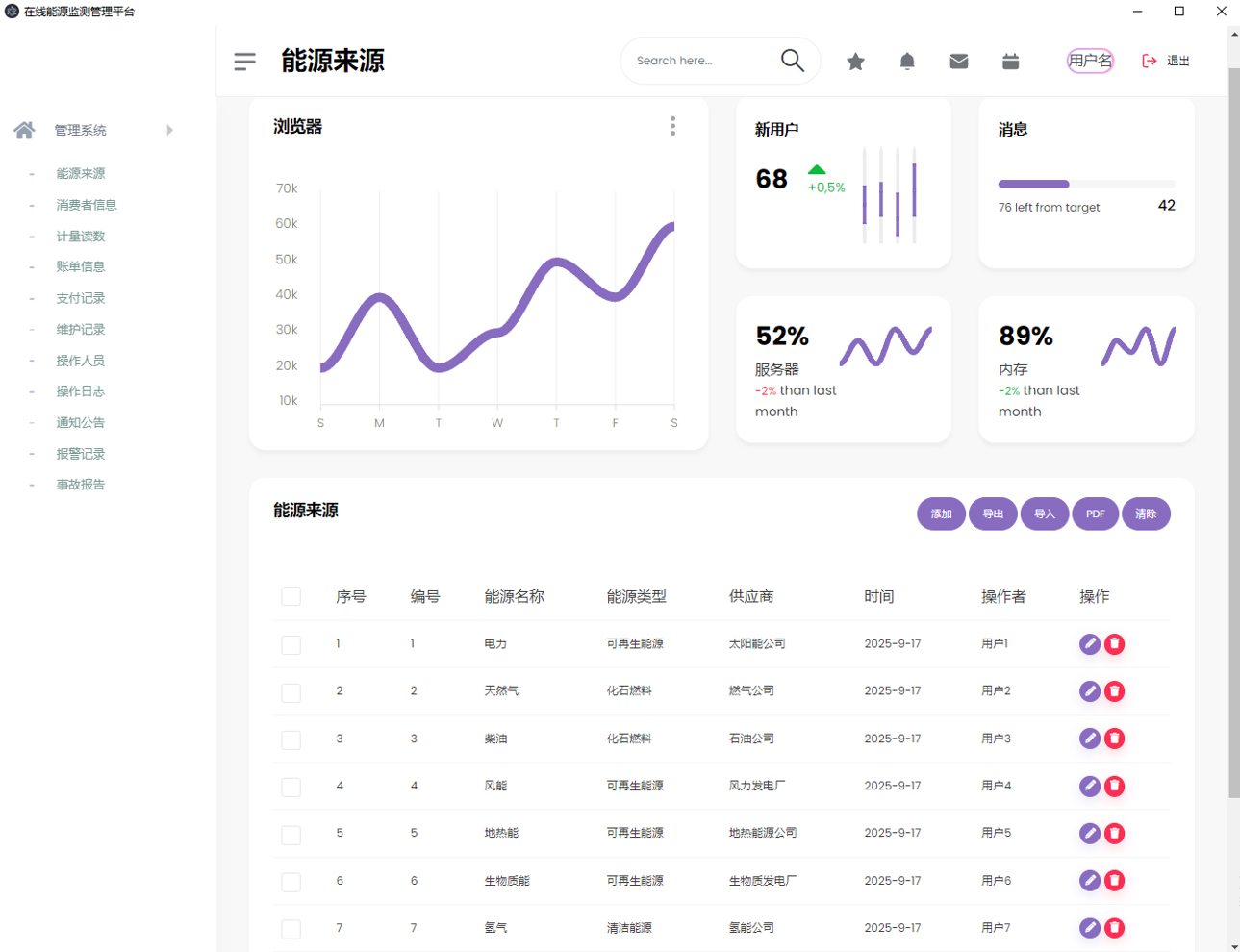Open the mail envelope icon
The image size is (1240, 952).
pyautogui.click(x=959, y=62)
